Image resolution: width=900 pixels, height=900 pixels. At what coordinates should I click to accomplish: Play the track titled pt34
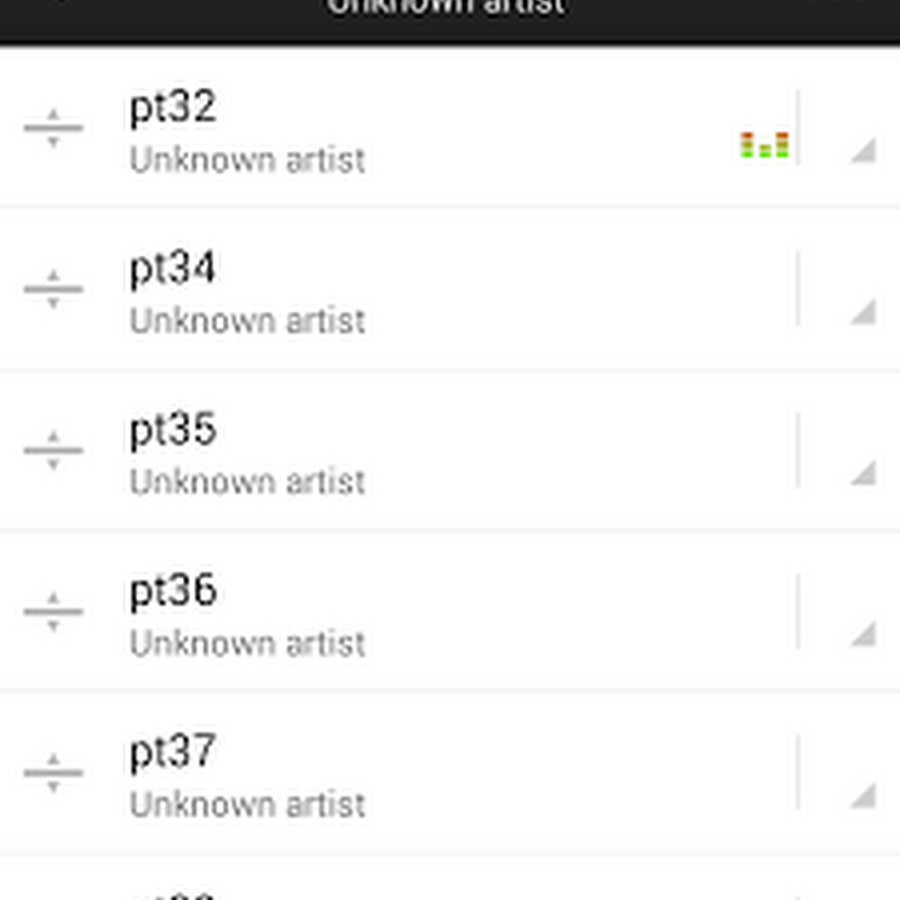173,269
